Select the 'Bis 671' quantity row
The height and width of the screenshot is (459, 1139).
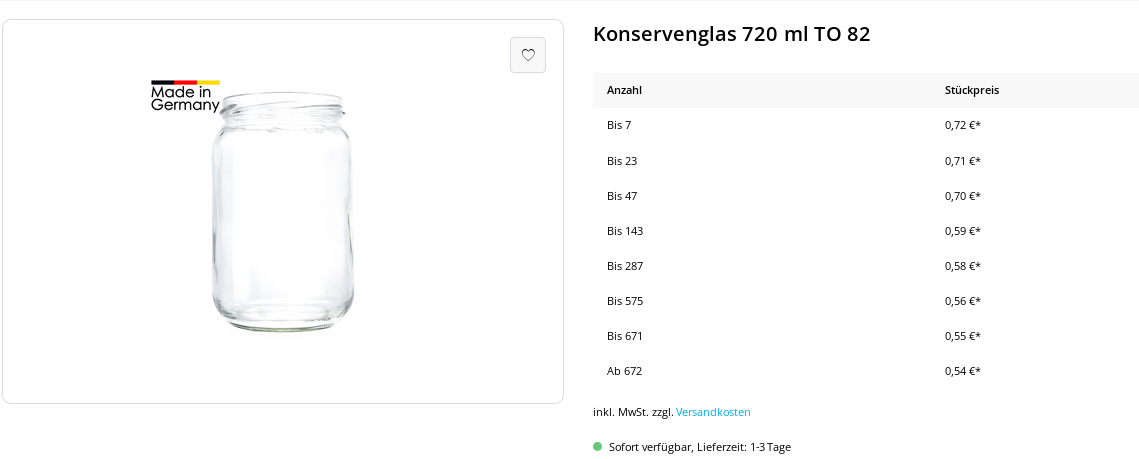[625, 336]
